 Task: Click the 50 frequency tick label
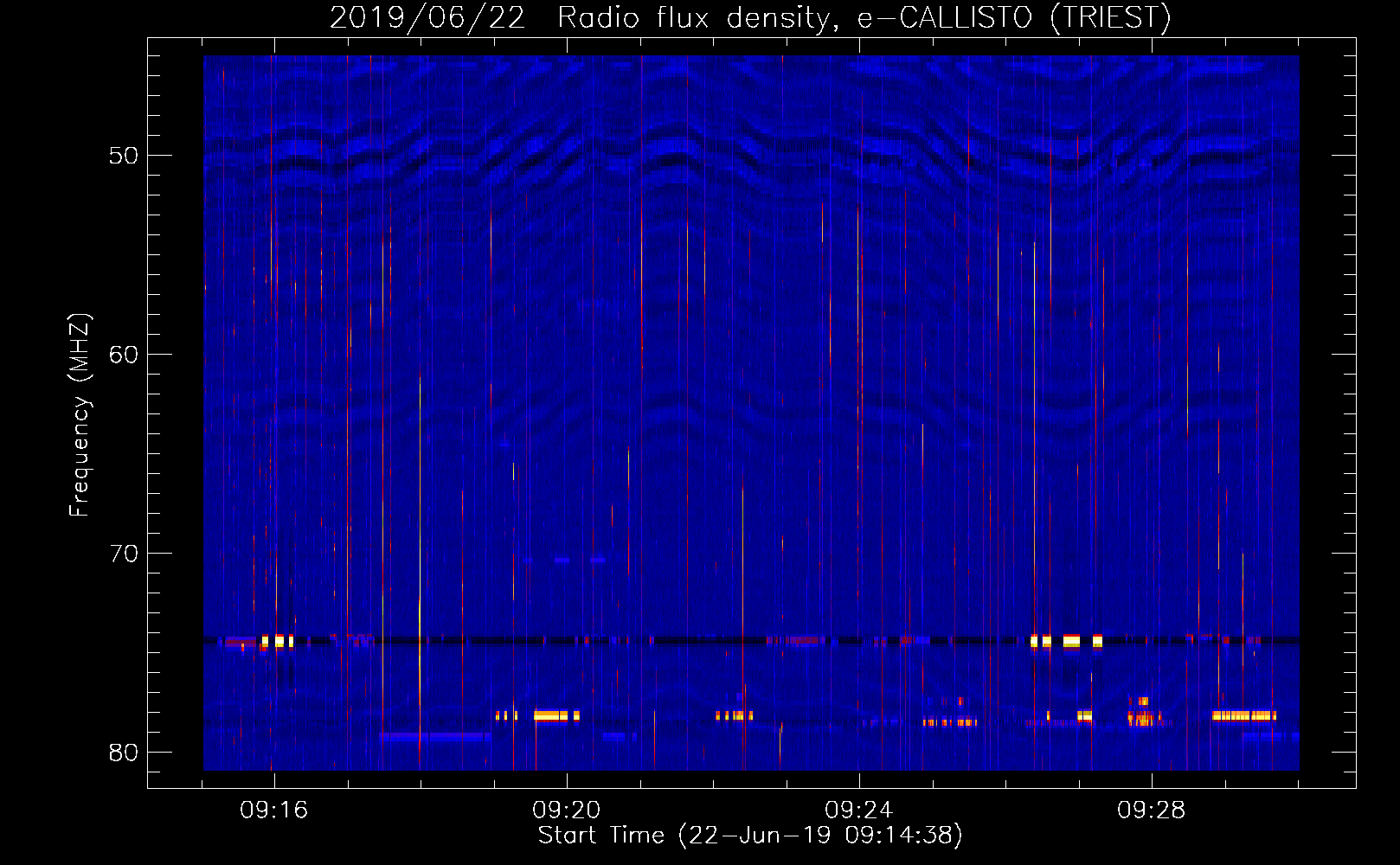pos(124,156)
